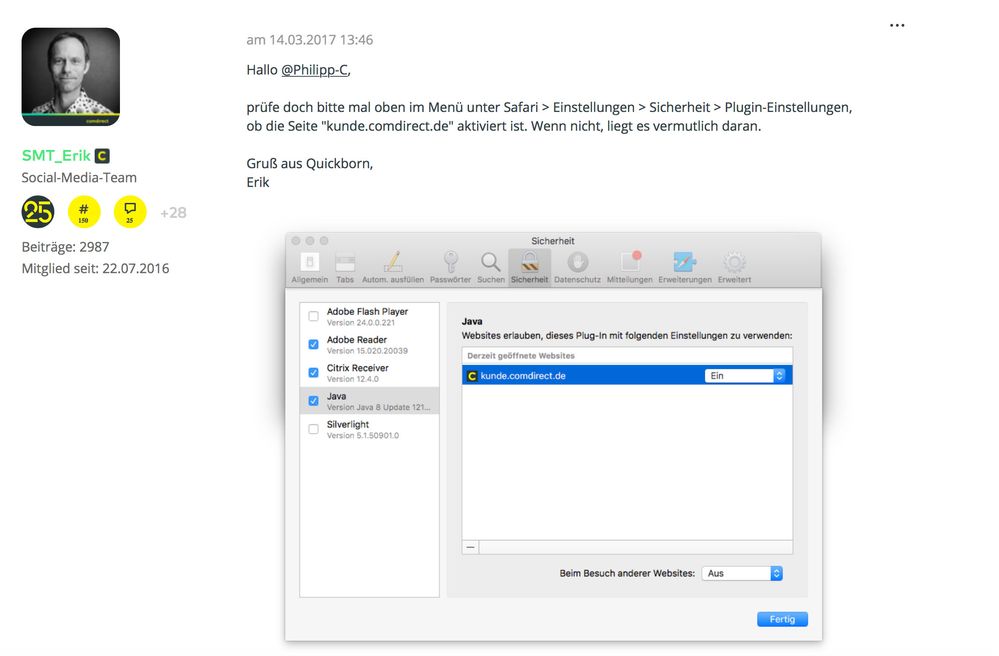
Task: Open the 'Ein' dropdown for kunde.comdirect.de
Action: pos(745,376)
